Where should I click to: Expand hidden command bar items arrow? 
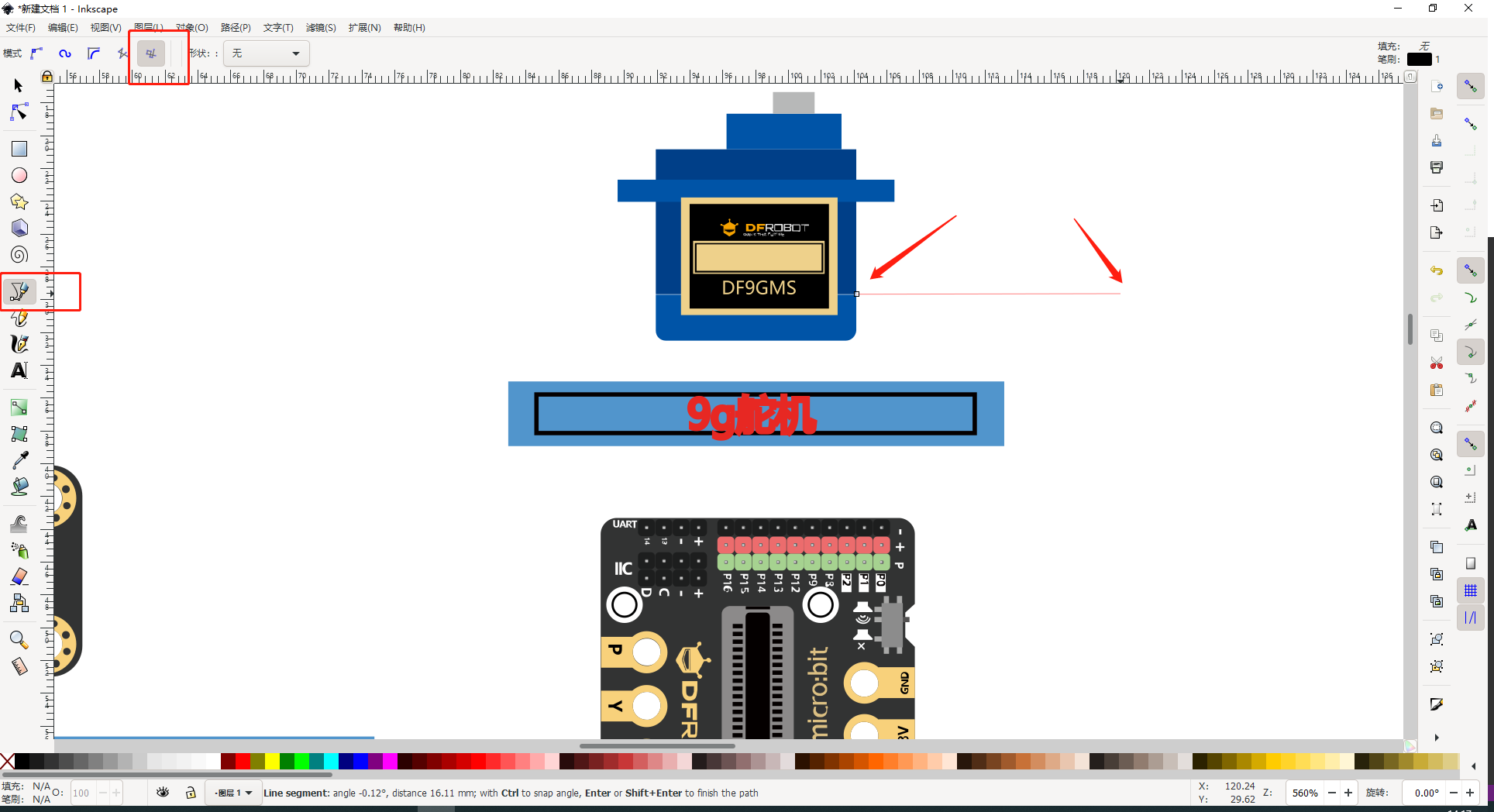click(x=1437, y=738)
